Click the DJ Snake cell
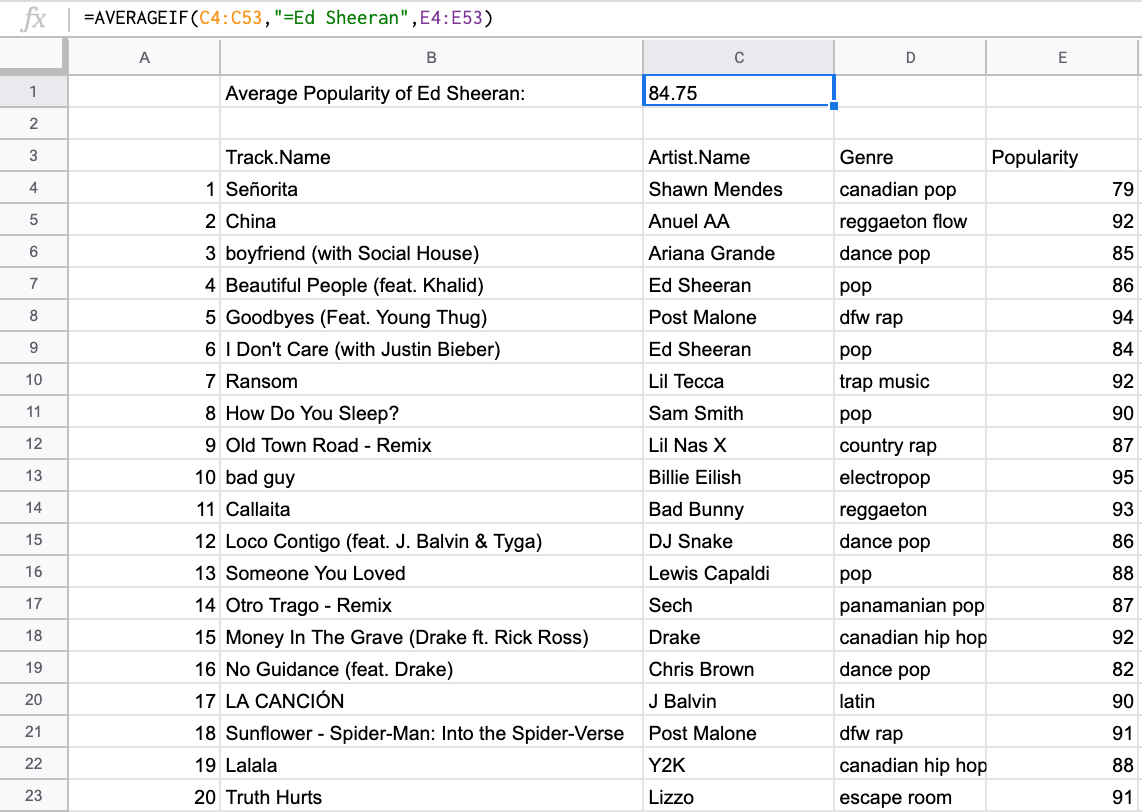This screenshot has height=812, width=1142. [739, 540]
